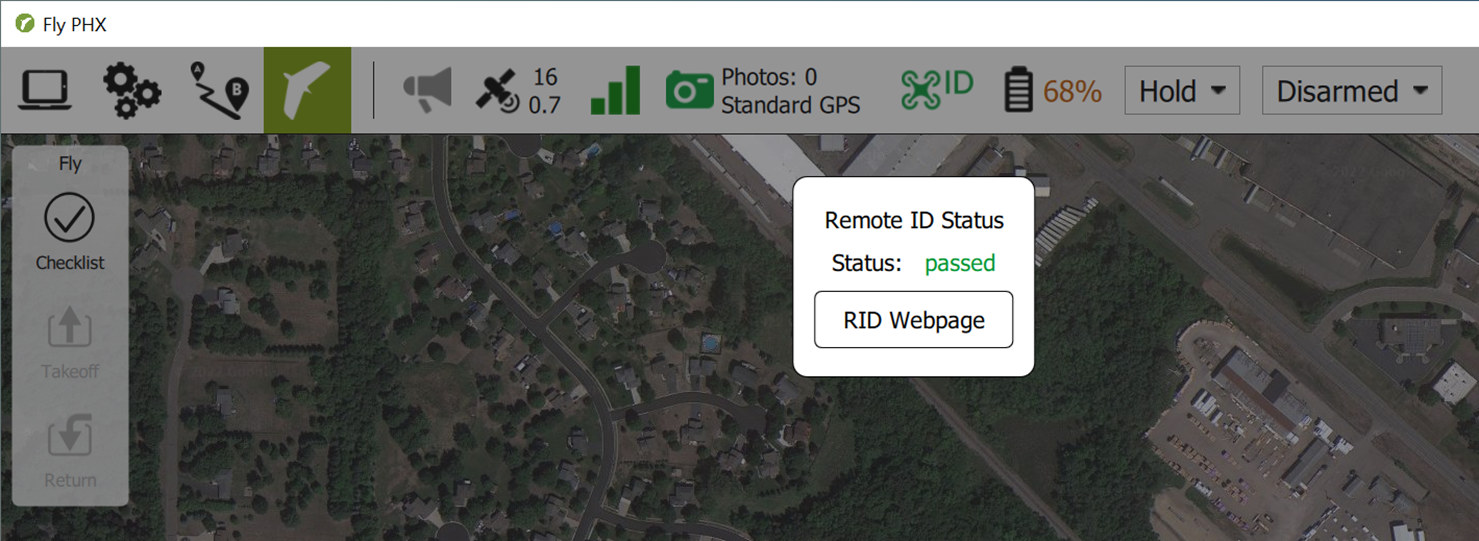Click the passed status text
This screenshot has width=1479, height=541.
pyautogui.click(x=960, y=263)
